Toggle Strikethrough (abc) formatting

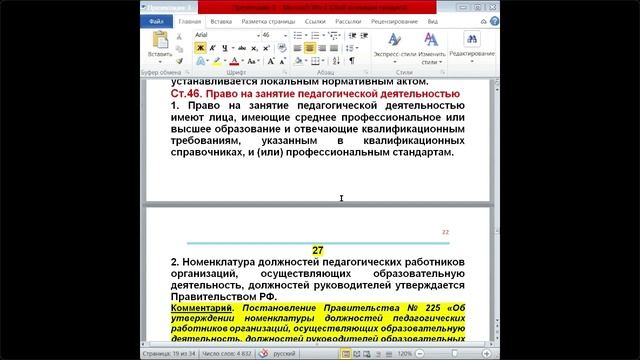[242, 48]
